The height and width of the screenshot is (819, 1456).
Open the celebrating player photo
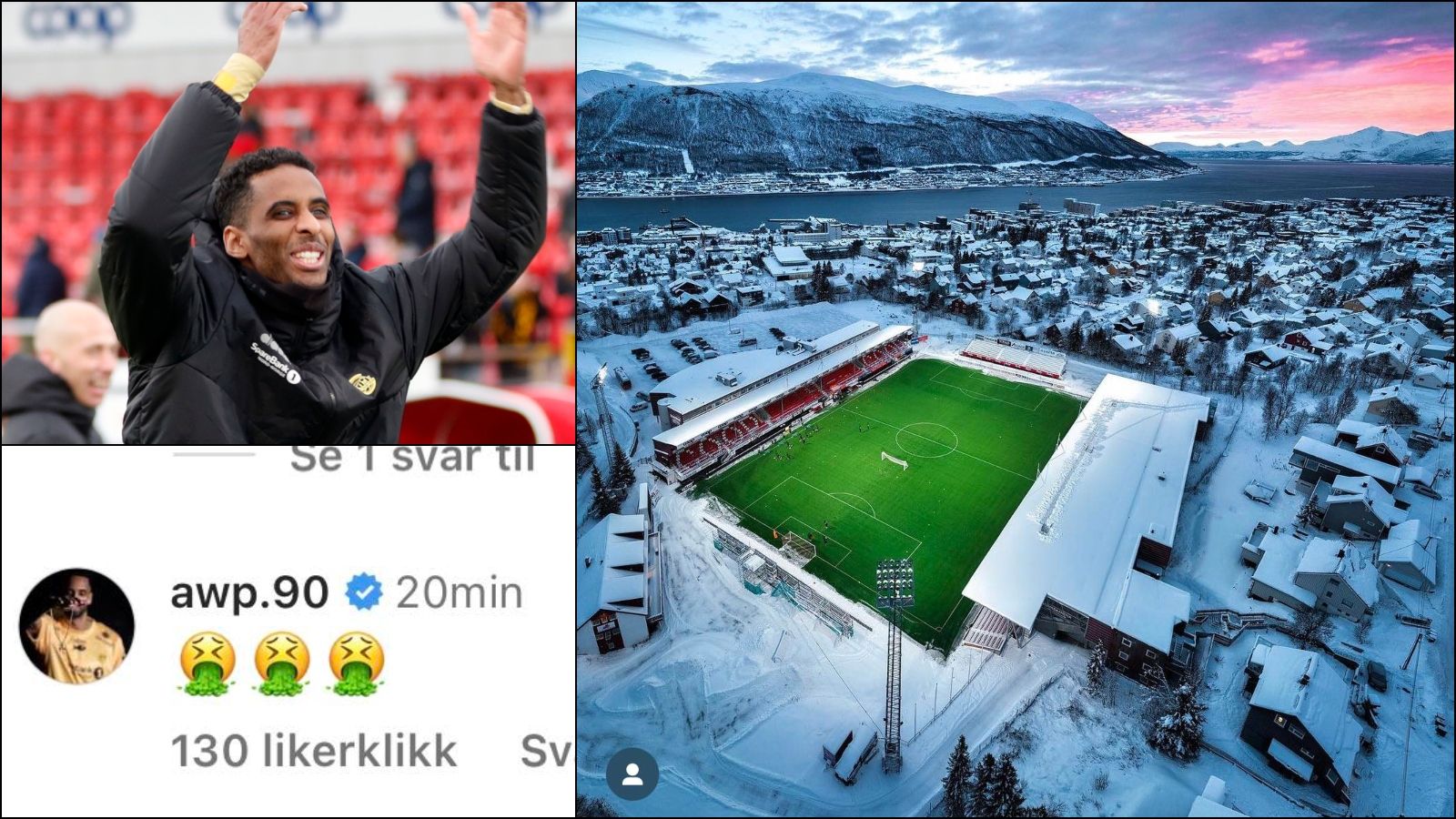[x=288, y=223]
